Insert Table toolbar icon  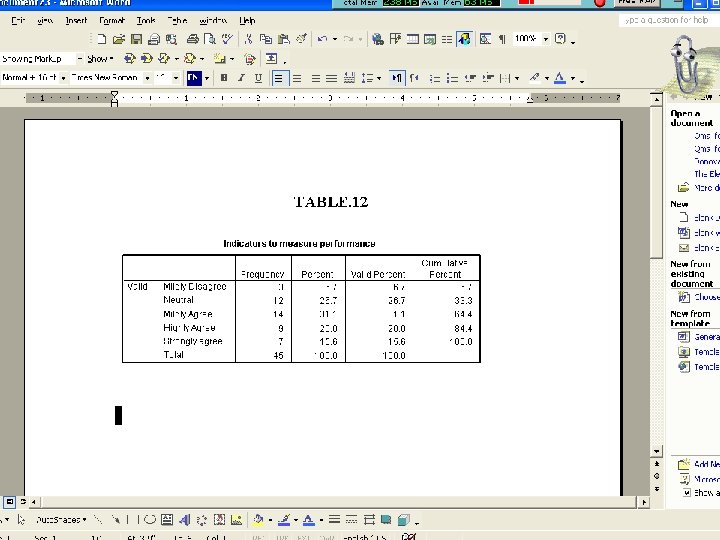pos(412,39)
